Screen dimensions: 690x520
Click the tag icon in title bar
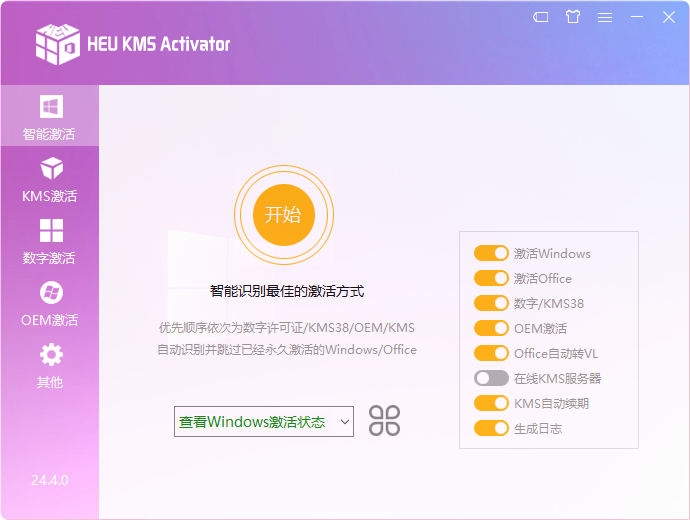540,17
